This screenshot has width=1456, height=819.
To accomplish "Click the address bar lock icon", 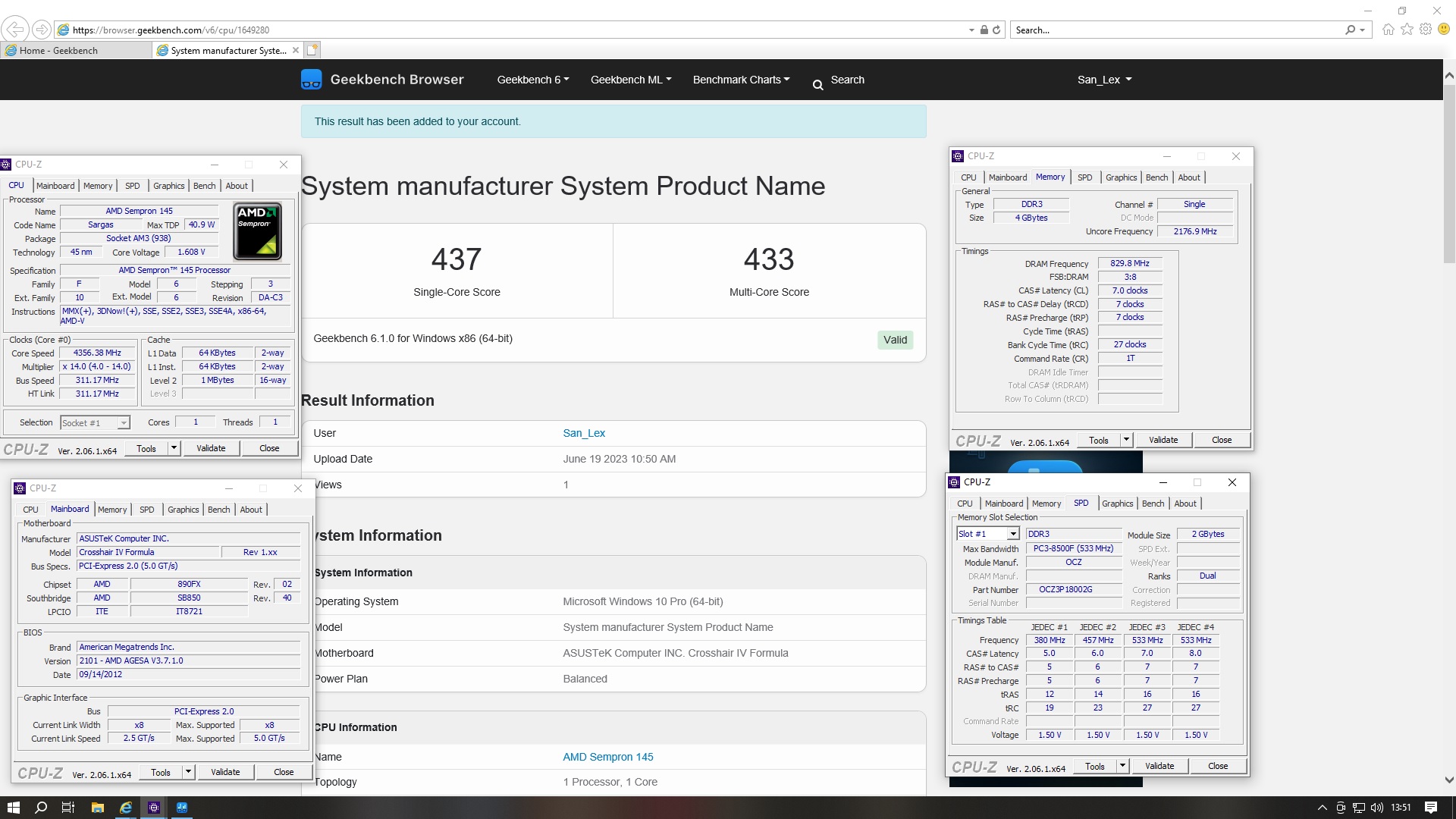I will click(984, 30).
